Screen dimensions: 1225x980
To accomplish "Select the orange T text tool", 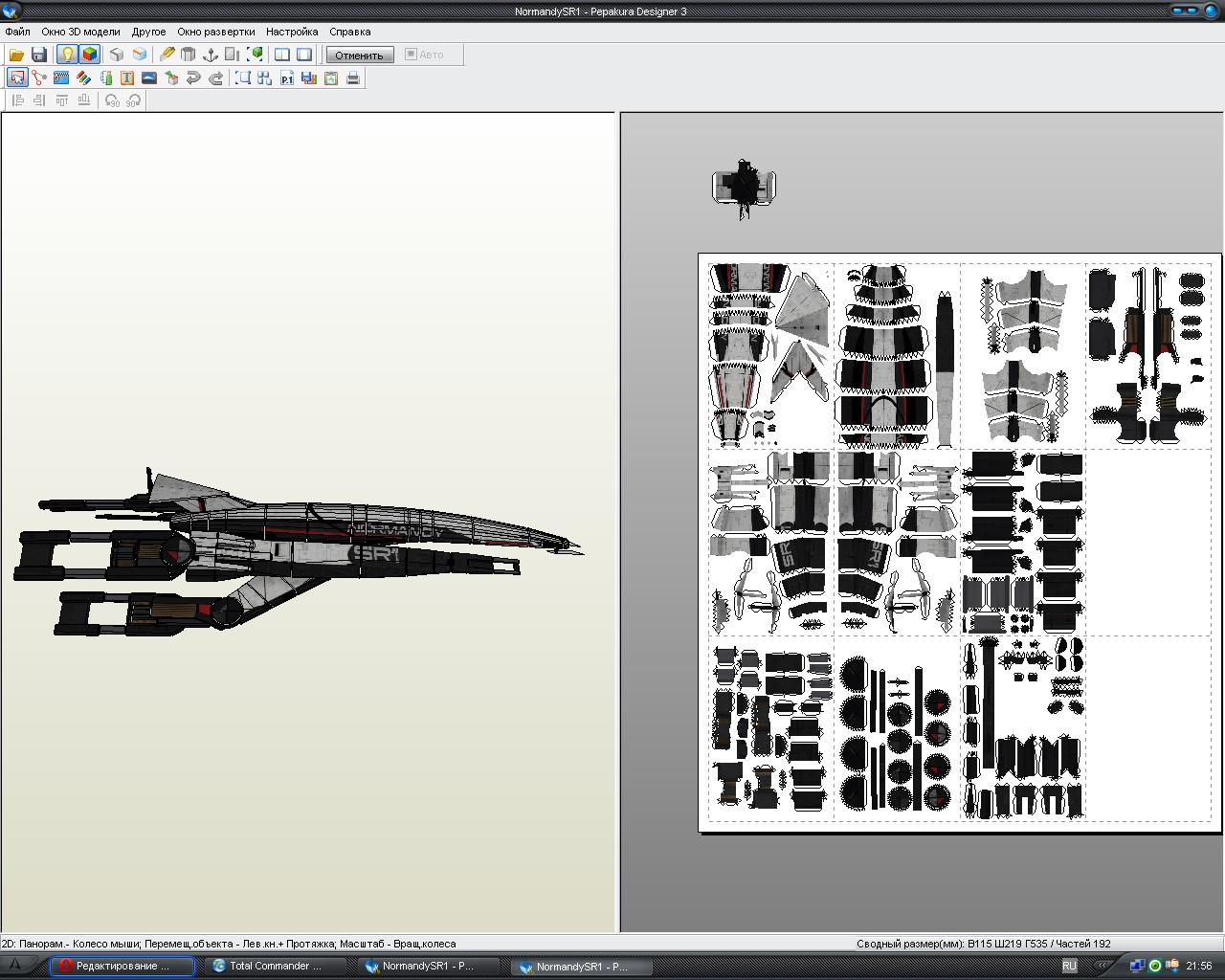I will (x=127, y=78).
